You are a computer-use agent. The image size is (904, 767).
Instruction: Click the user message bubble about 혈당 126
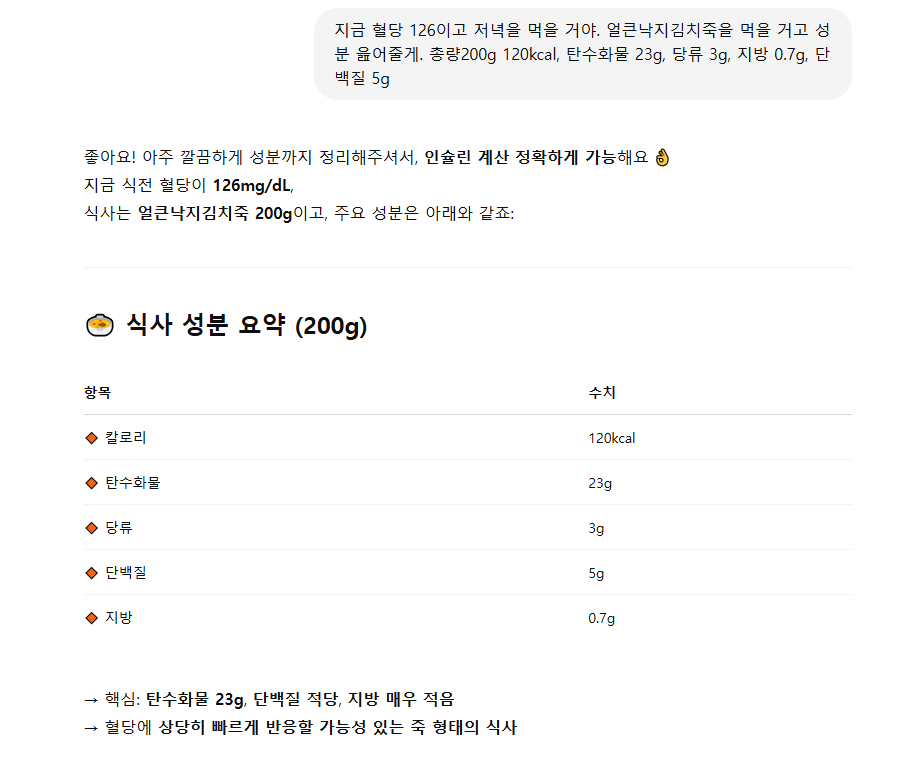pos(582,54)
